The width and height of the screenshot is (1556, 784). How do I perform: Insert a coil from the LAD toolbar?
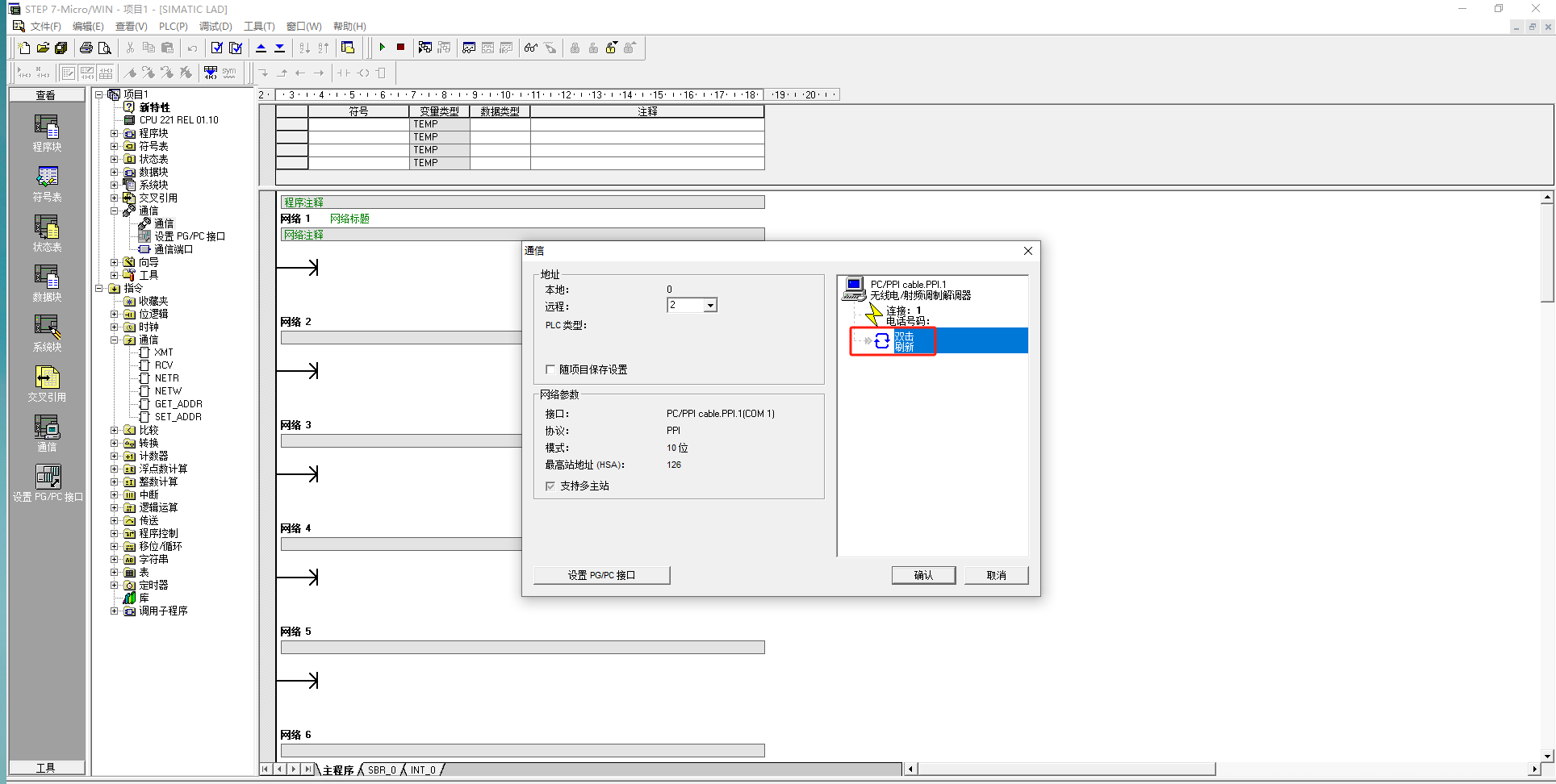coord(363,73)
